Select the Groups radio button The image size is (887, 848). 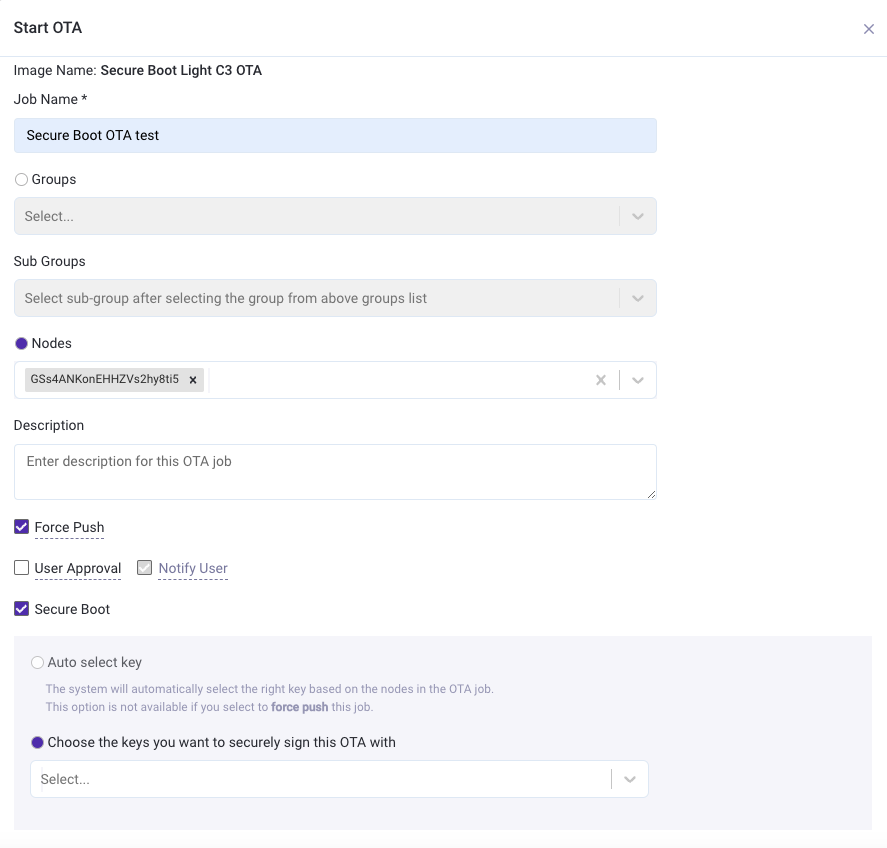21,180
